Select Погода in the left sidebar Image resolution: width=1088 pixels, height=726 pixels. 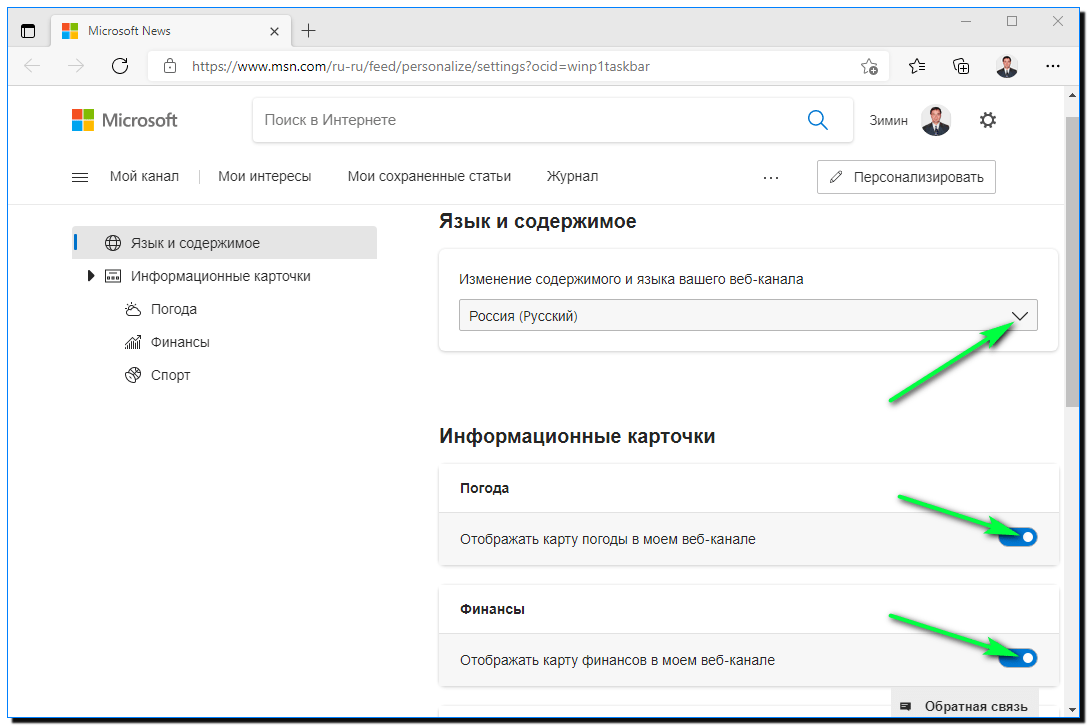tap(174, 309)
